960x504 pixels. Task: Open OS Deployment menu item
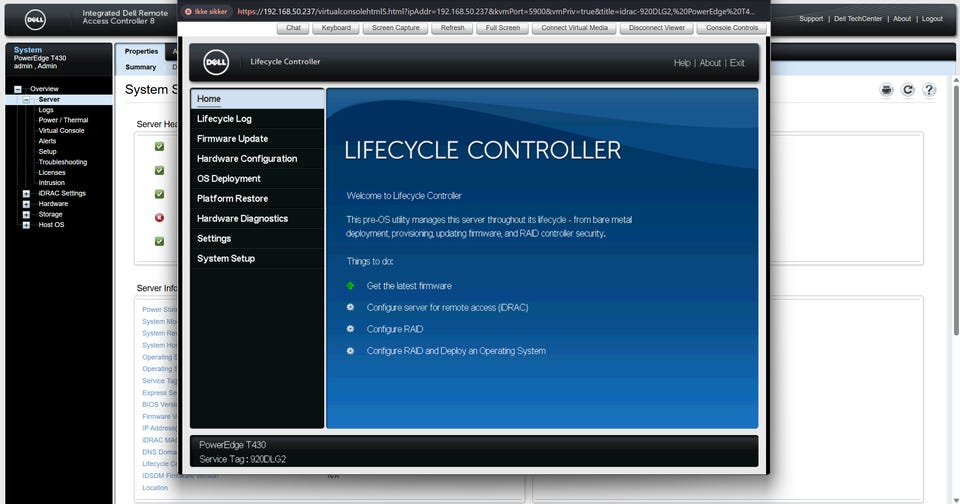click(257, 179)
